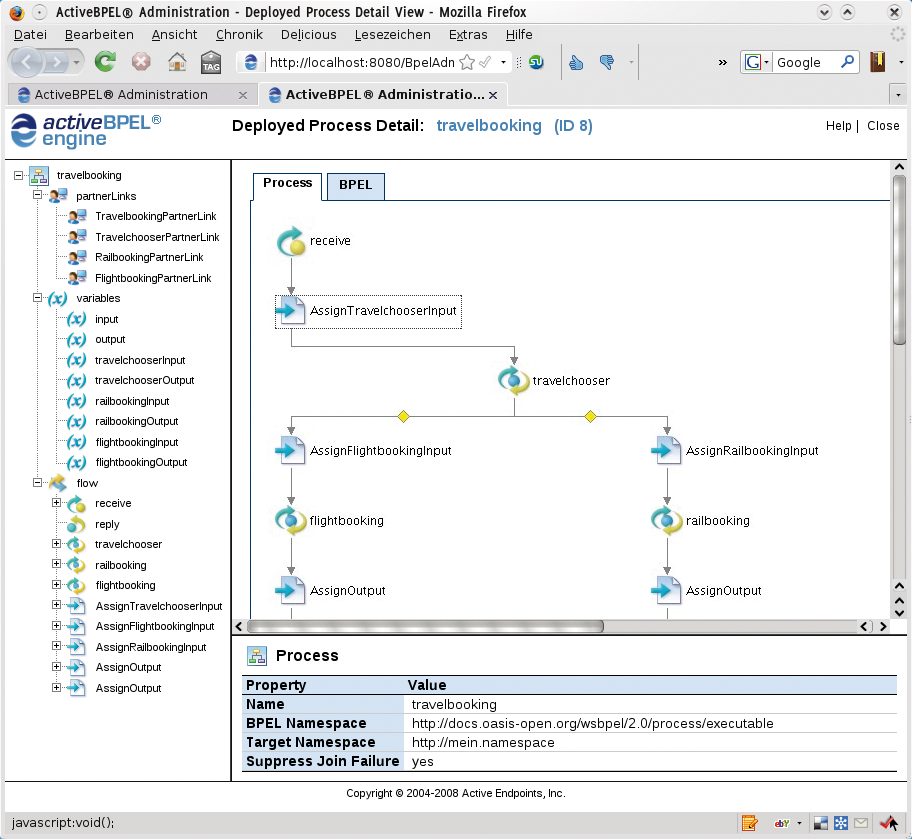Switch to the BPEL tab
Viewport: 912px width, 839px height.
point(355,185)
